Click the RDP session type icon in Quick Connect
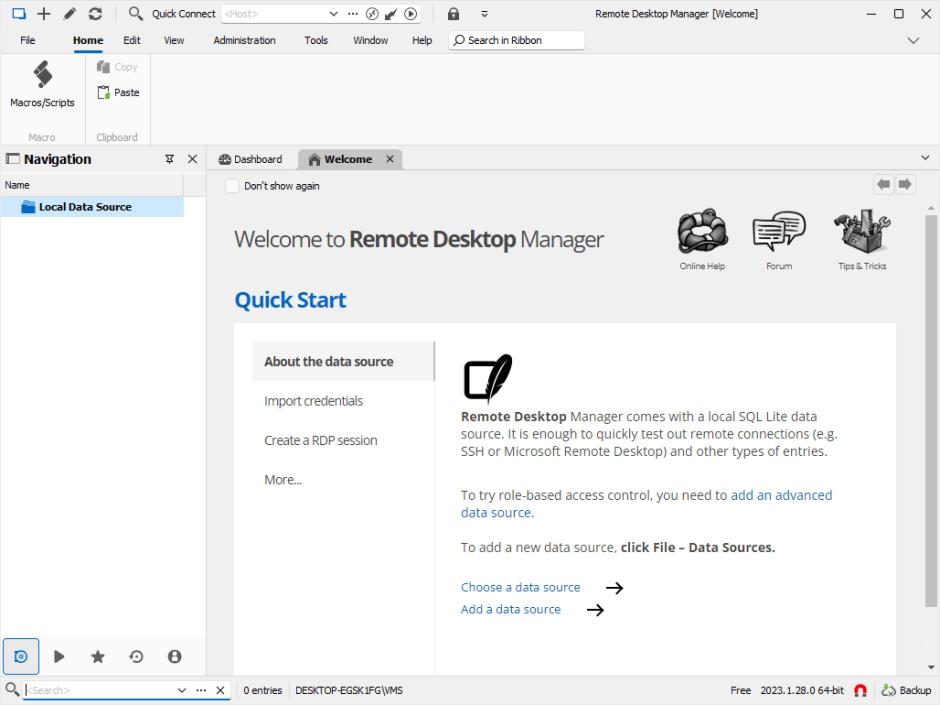The width and height of the screenshot is (940, 705). [x=372, y=14]
